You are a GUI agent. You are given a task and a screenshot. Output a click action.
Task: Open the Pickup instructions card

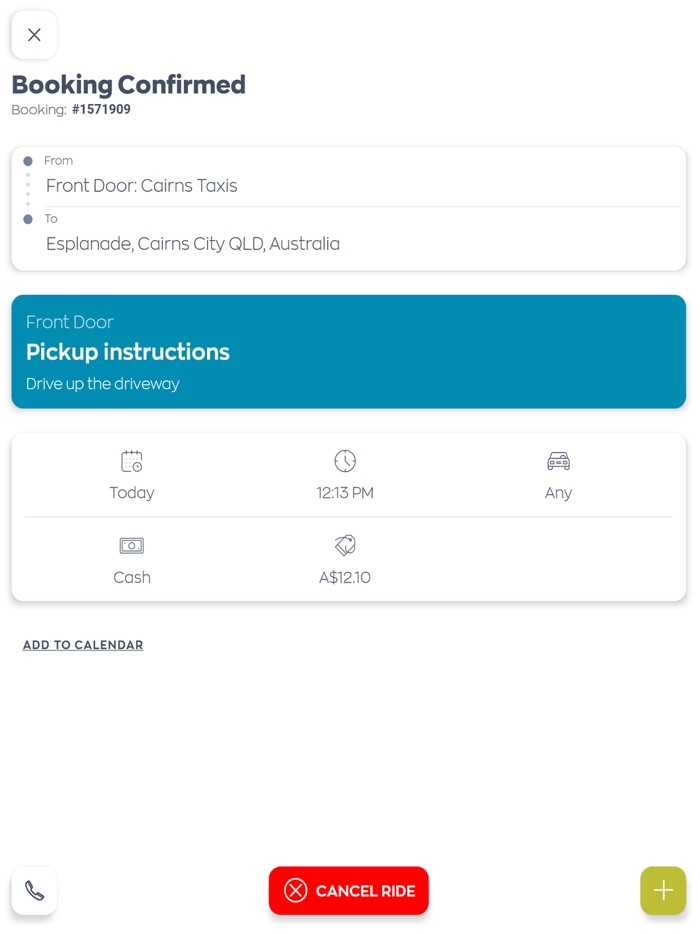(x=348, y=352)
